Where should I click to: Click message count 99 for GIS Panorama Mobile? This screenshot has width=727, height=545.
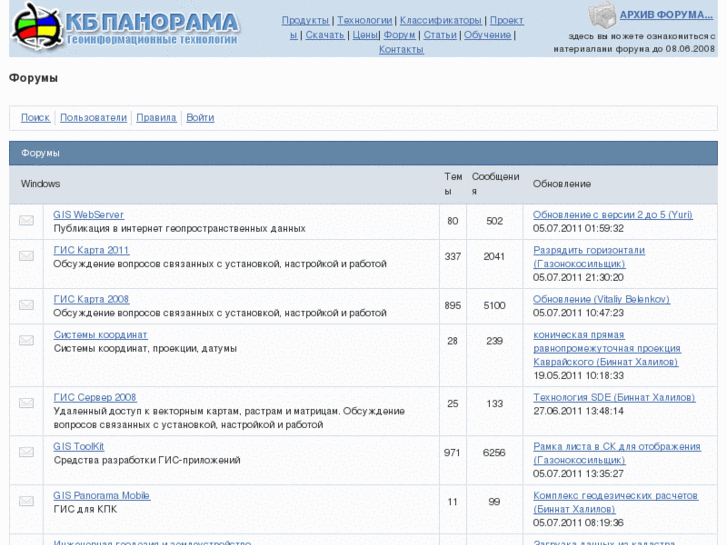click(x=494, y=501)
